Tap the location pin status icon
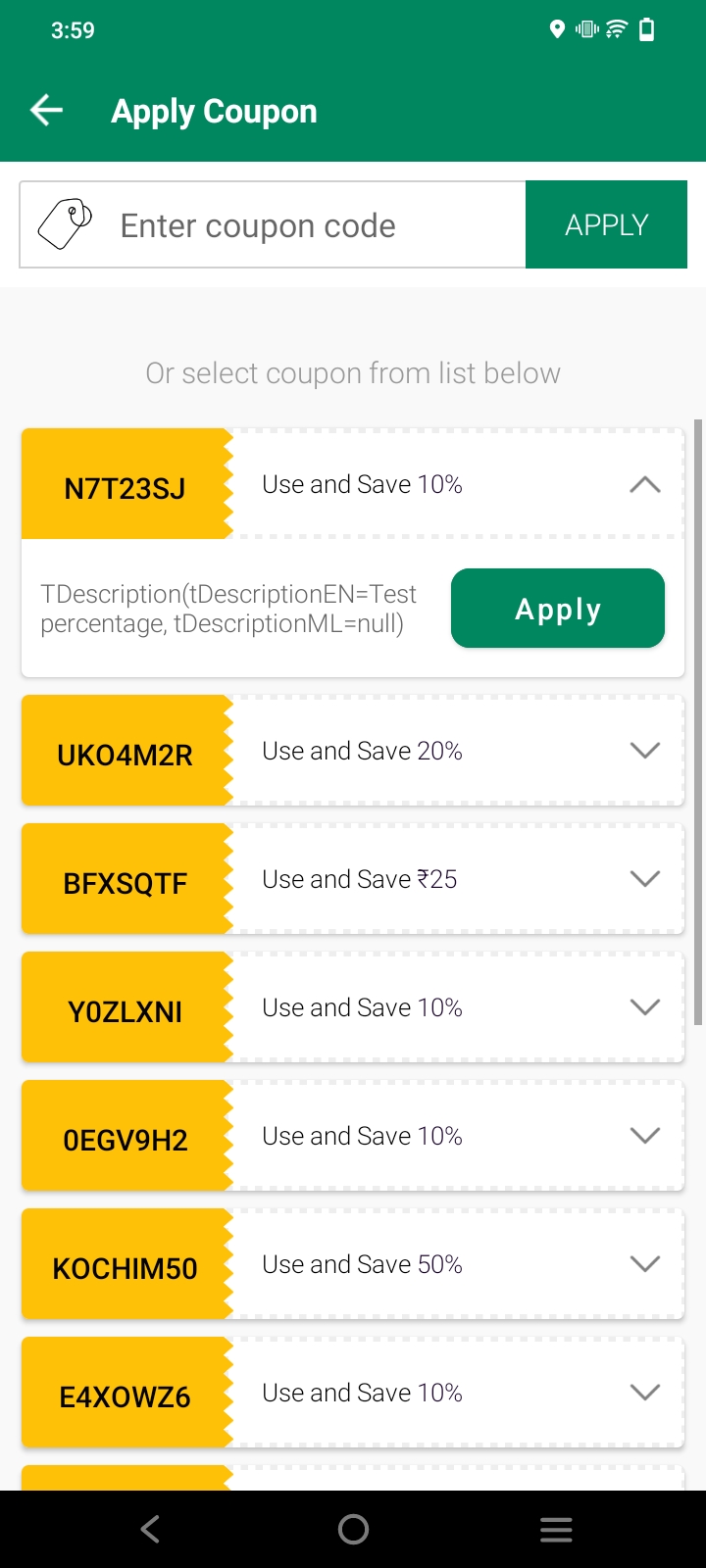This screenshot has width=706, height=1568. [557, 29]
